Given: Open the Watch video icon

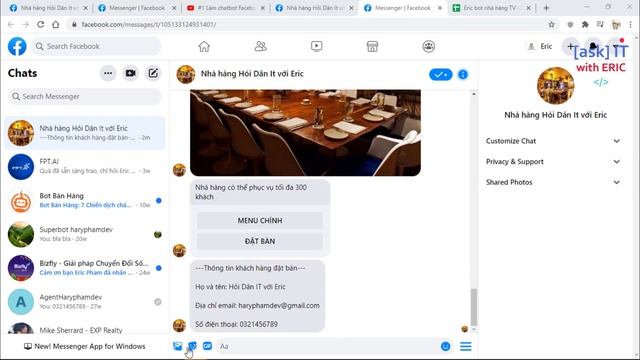Looking at the screenshot, I should click(316, 46).
